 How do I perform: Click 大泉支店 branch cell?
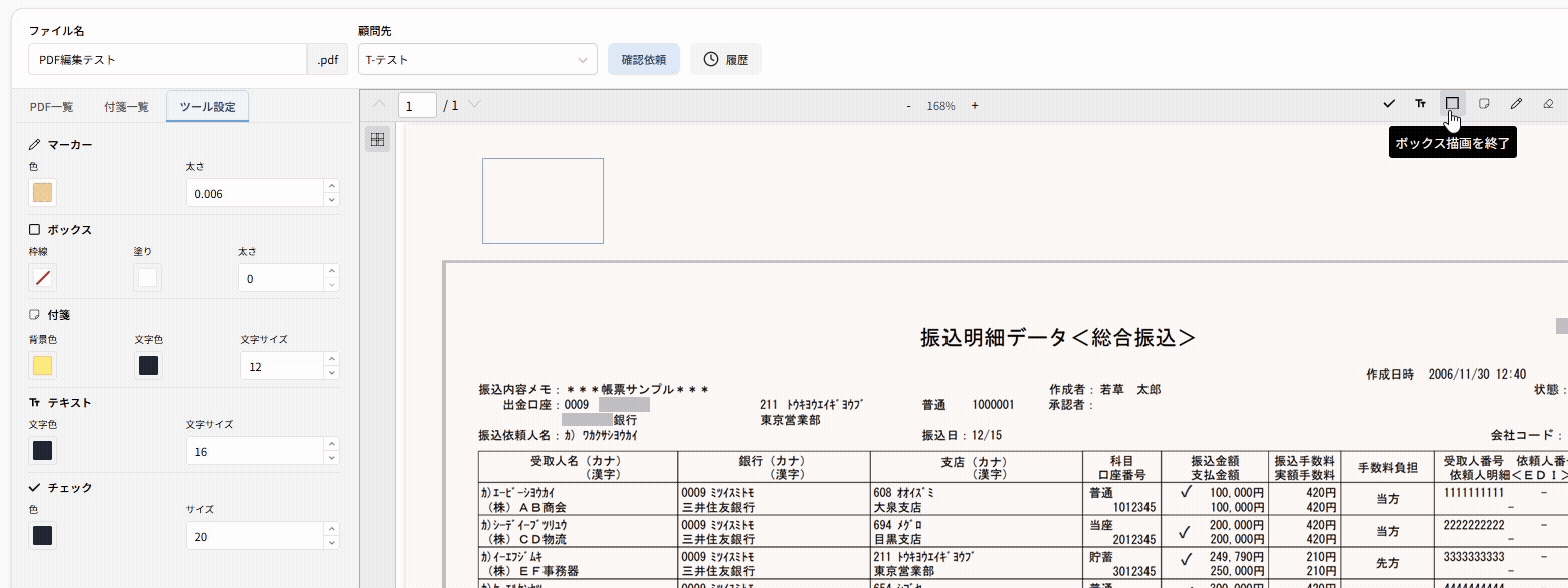coord(899,507)
